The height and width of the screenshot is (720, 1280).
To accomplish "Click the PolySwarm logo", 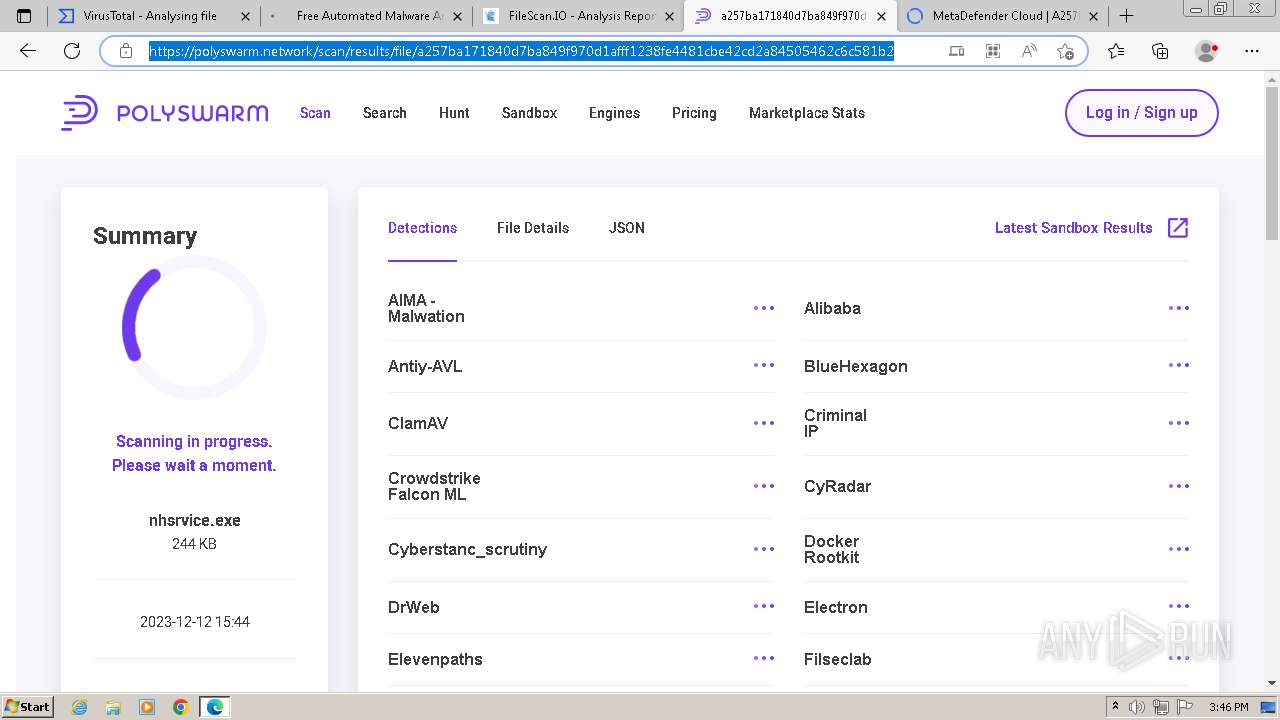I will tap(165, 113).
